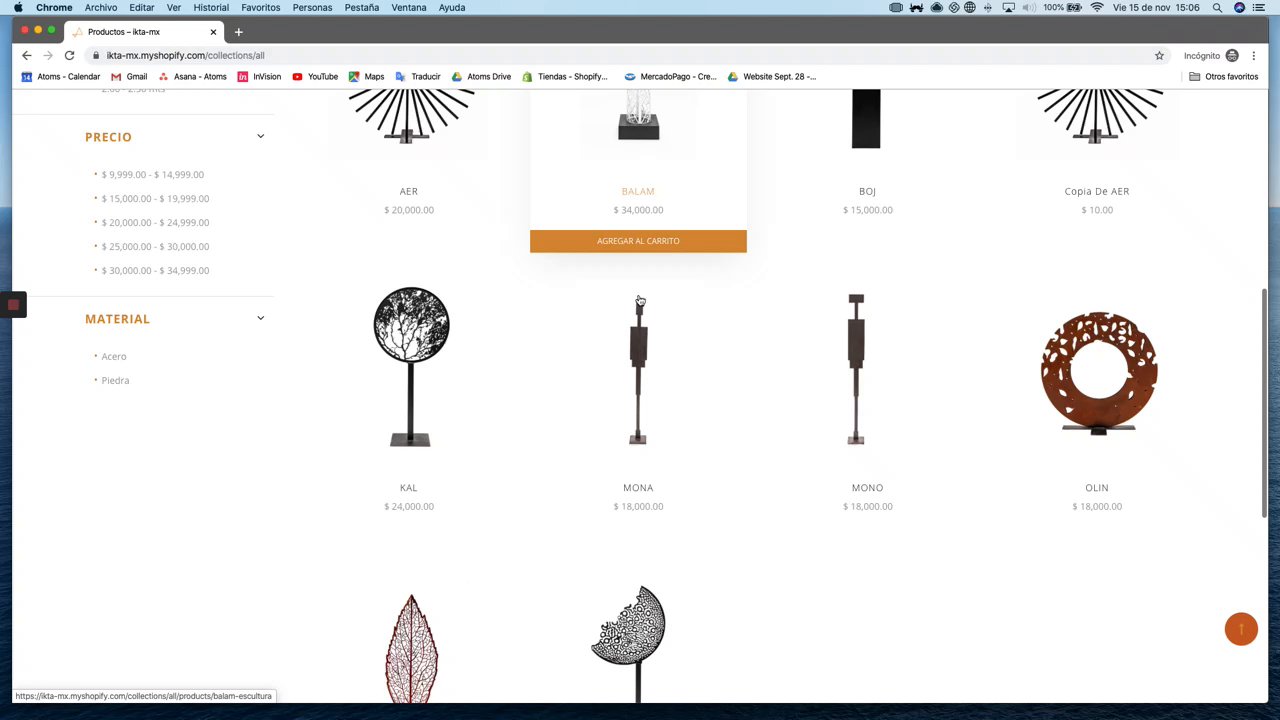
Task: Click the page vertical scrollbar thumb
Action: click(1264, 403)
